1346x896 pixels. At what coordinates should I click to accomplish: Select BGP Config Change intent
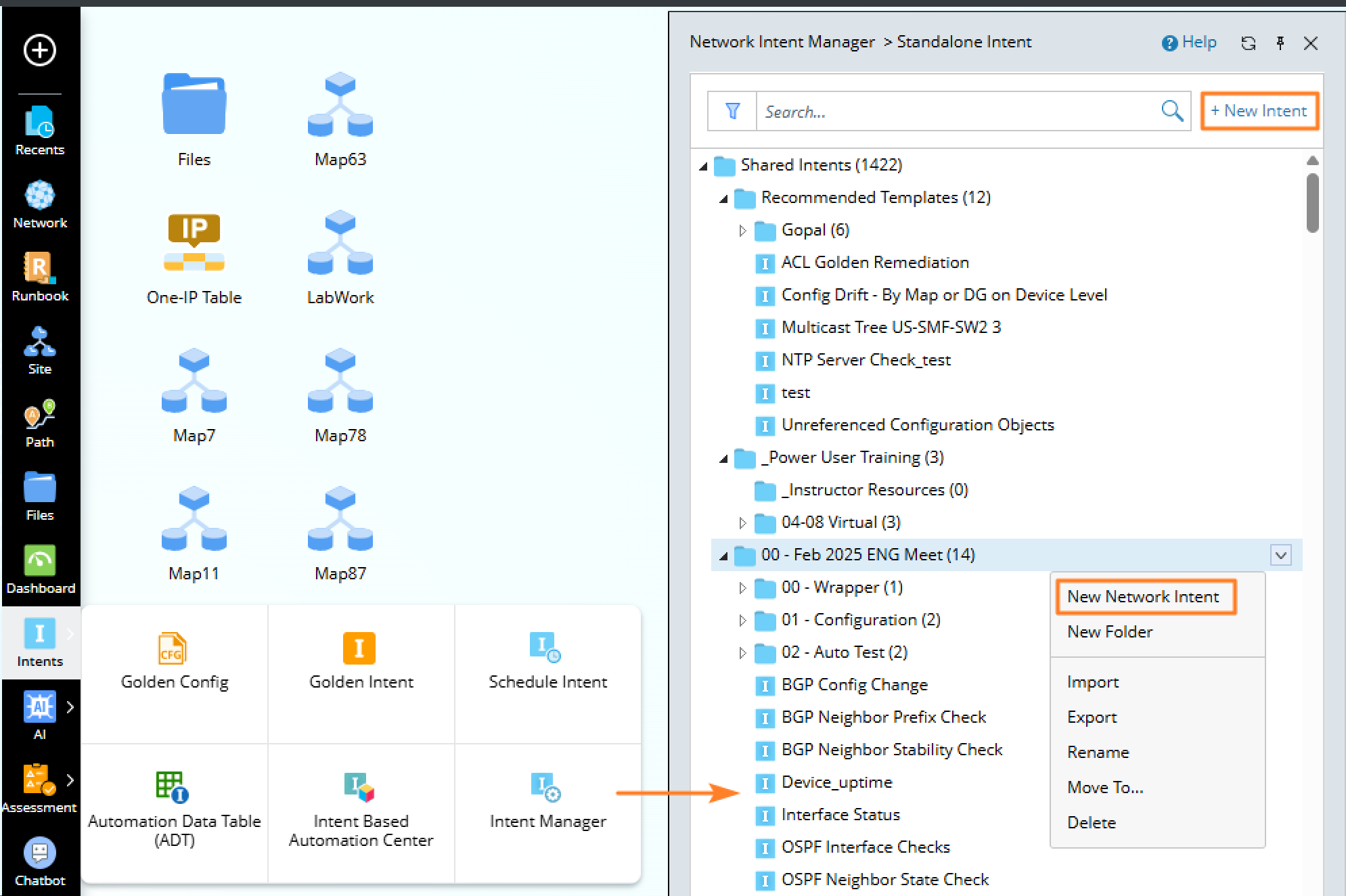(854, 685)
